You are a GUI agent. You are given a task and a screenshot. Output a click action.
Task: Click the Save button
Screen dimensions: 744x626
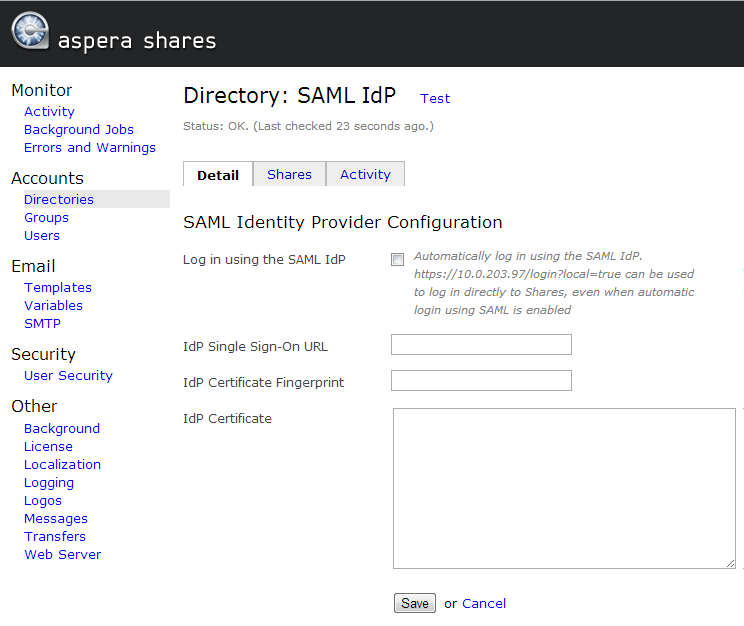(x=415, y=603)
